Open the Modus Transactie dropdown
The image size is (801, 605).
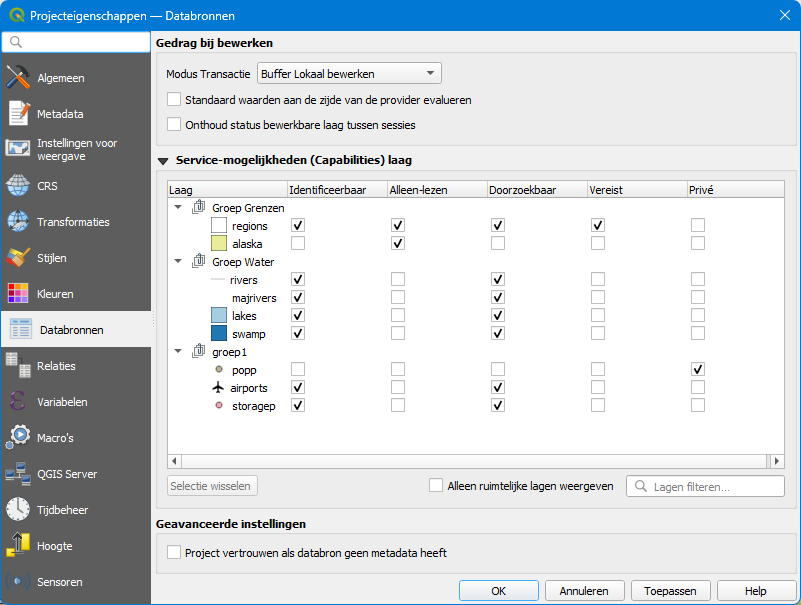tap(349, 74)
